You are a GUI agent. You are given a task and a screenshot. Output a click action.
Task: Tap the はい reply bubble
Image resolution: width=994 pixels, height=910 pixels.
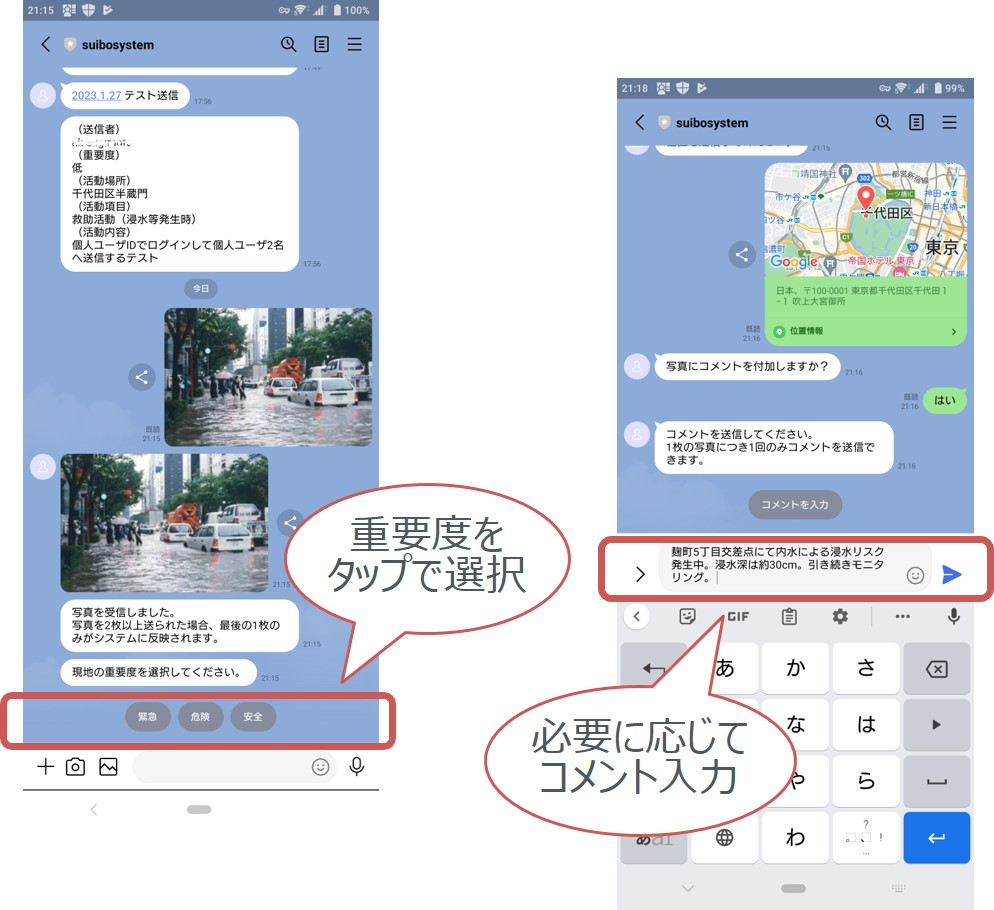[x=945, y=400]
